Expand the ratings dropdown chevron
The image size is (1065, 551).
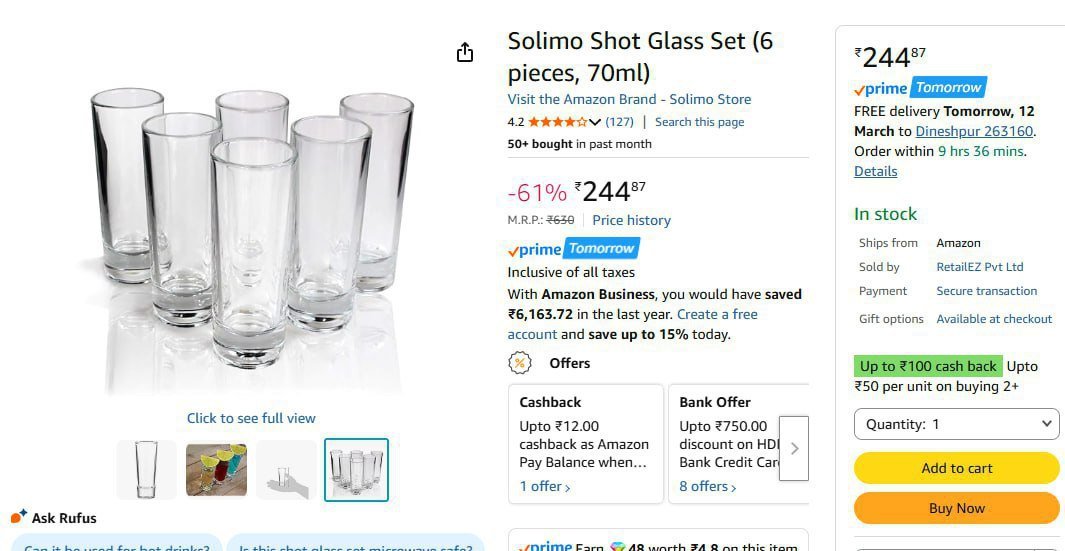click(x=595, y=122)
